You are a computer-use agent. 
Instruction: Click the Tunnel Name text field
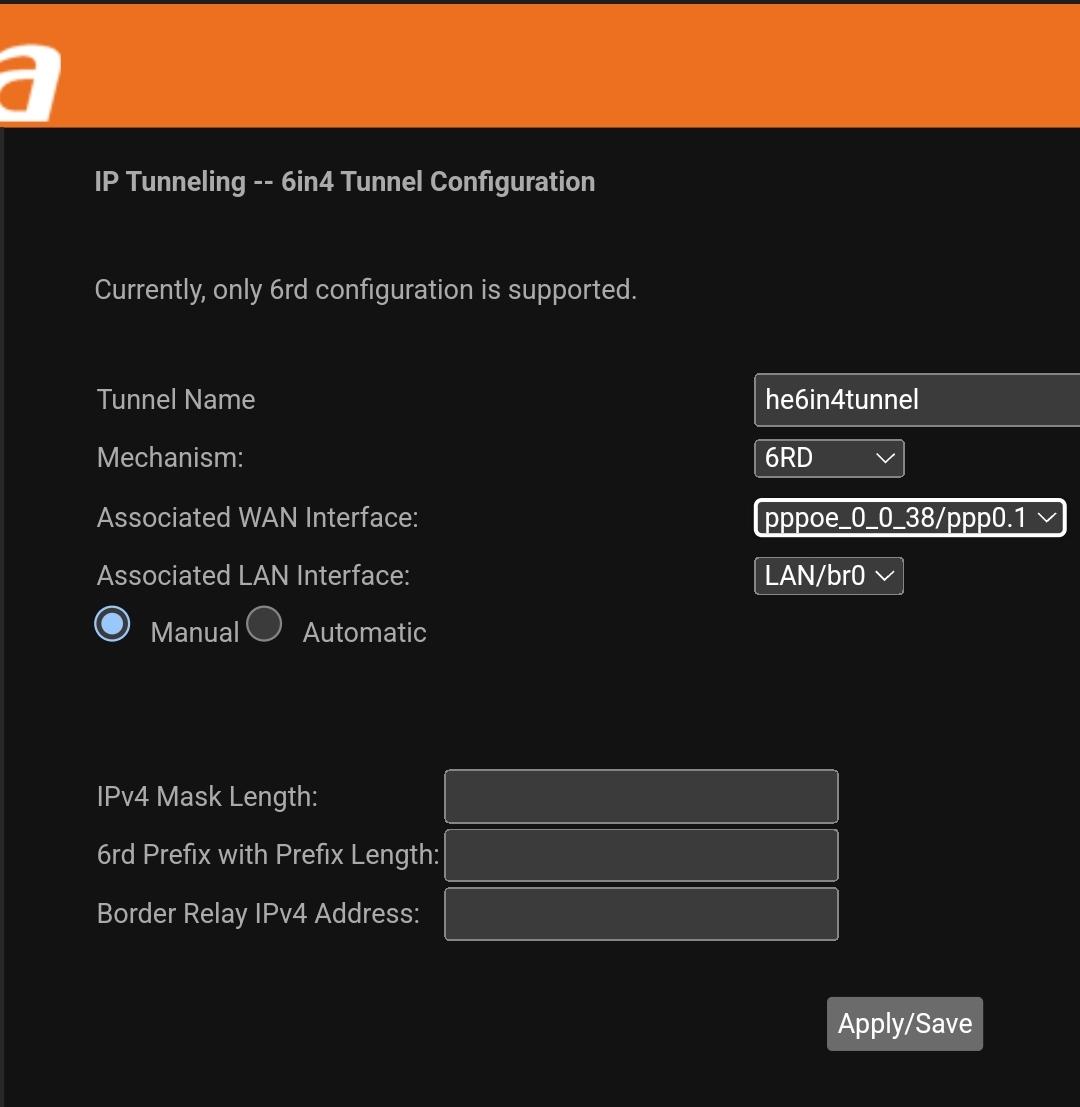917,400
